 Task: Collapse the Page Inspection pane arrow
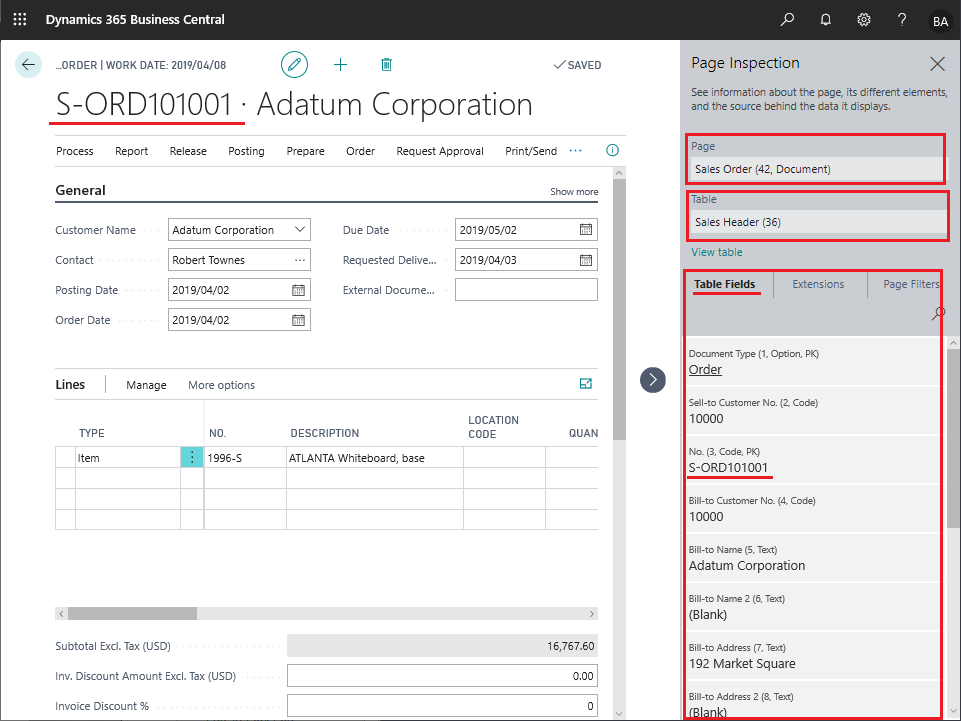tap(653, 380)
